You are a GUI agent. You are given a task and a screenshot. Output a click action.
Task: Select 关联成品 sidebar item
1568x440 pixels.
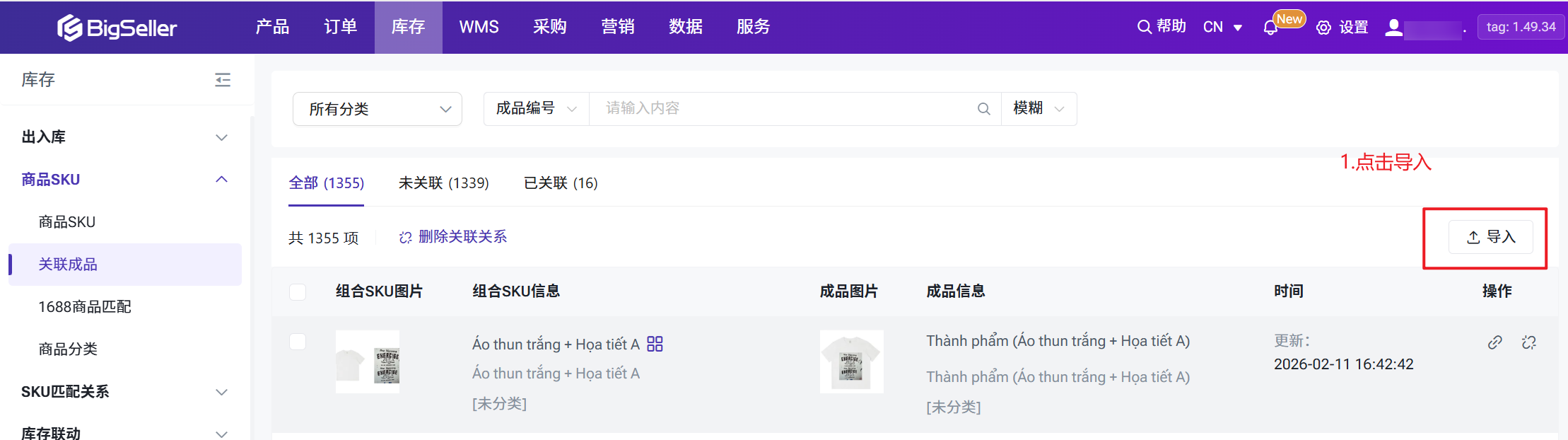pyautogui.click(x=125, y=265)
